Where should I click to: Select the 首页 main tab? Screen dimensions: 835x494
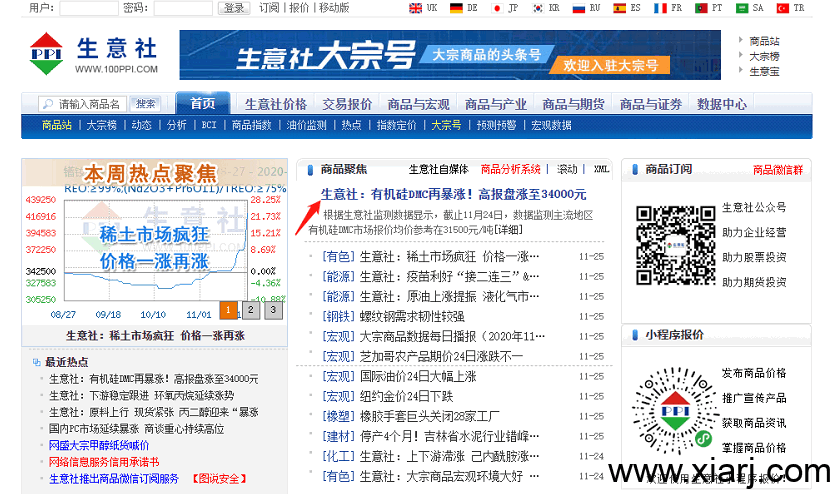[x=203, y=103]
